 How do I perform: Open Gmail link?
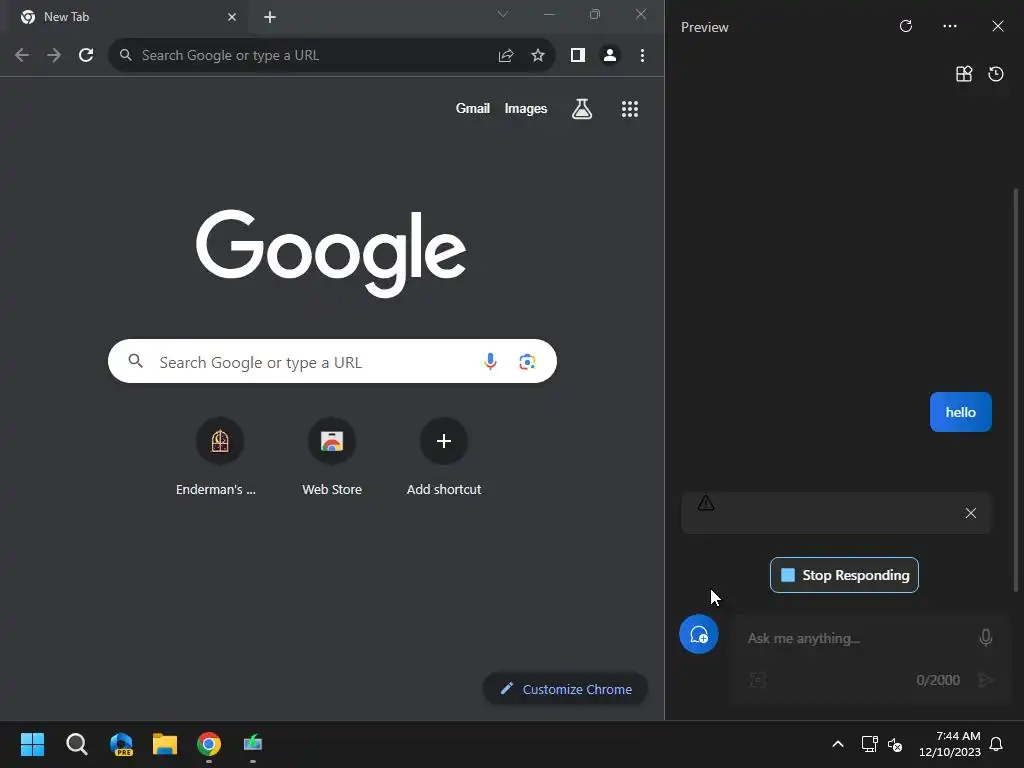472,108
